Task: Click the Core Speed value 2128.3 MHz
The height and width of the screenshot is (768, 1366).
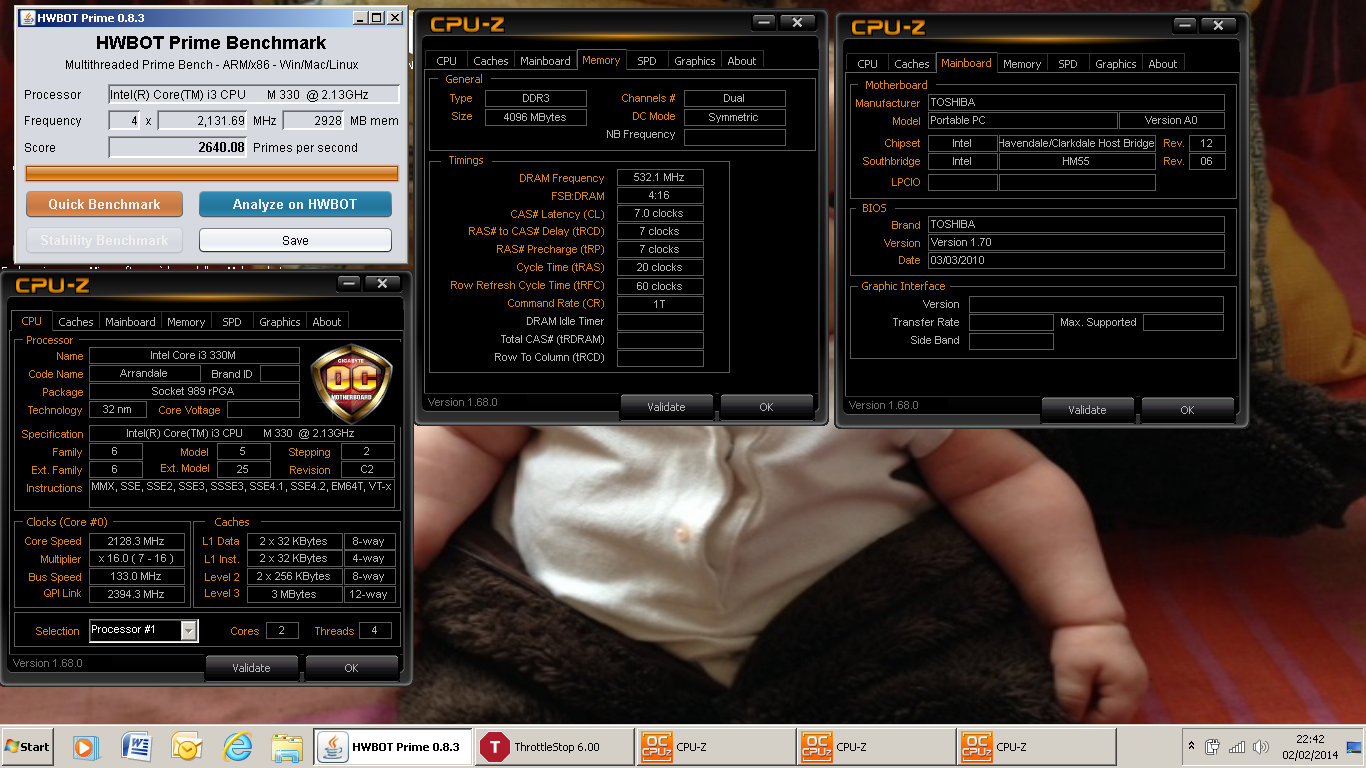Action: pos(137,541)
